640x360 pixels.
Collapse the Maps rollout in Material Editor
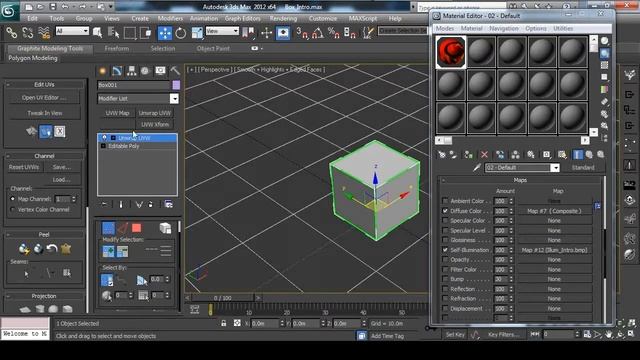pyautogui.click(x=520, y=180)
